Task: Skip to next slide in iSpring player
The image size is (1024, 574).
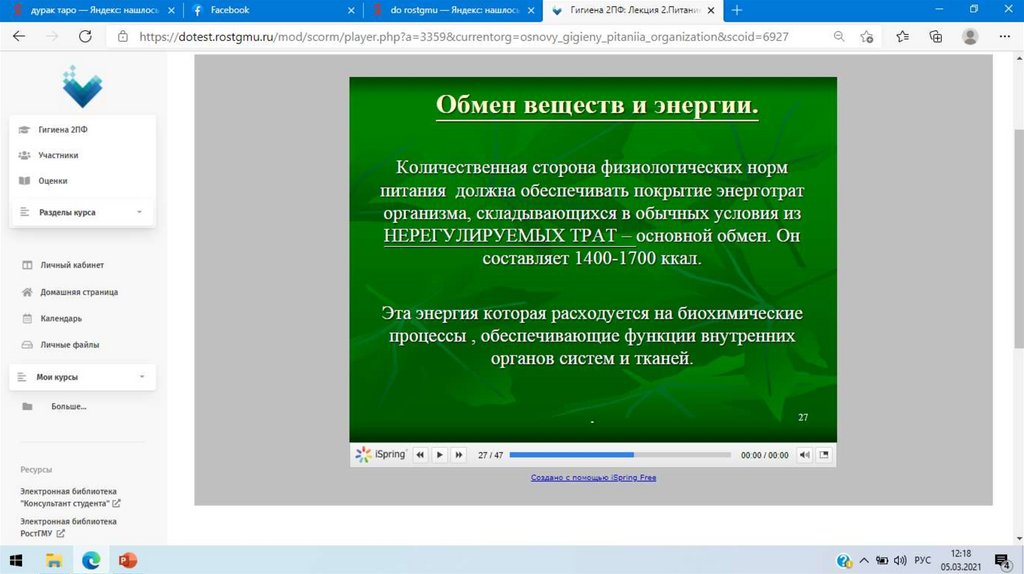Action: (459, 455)
